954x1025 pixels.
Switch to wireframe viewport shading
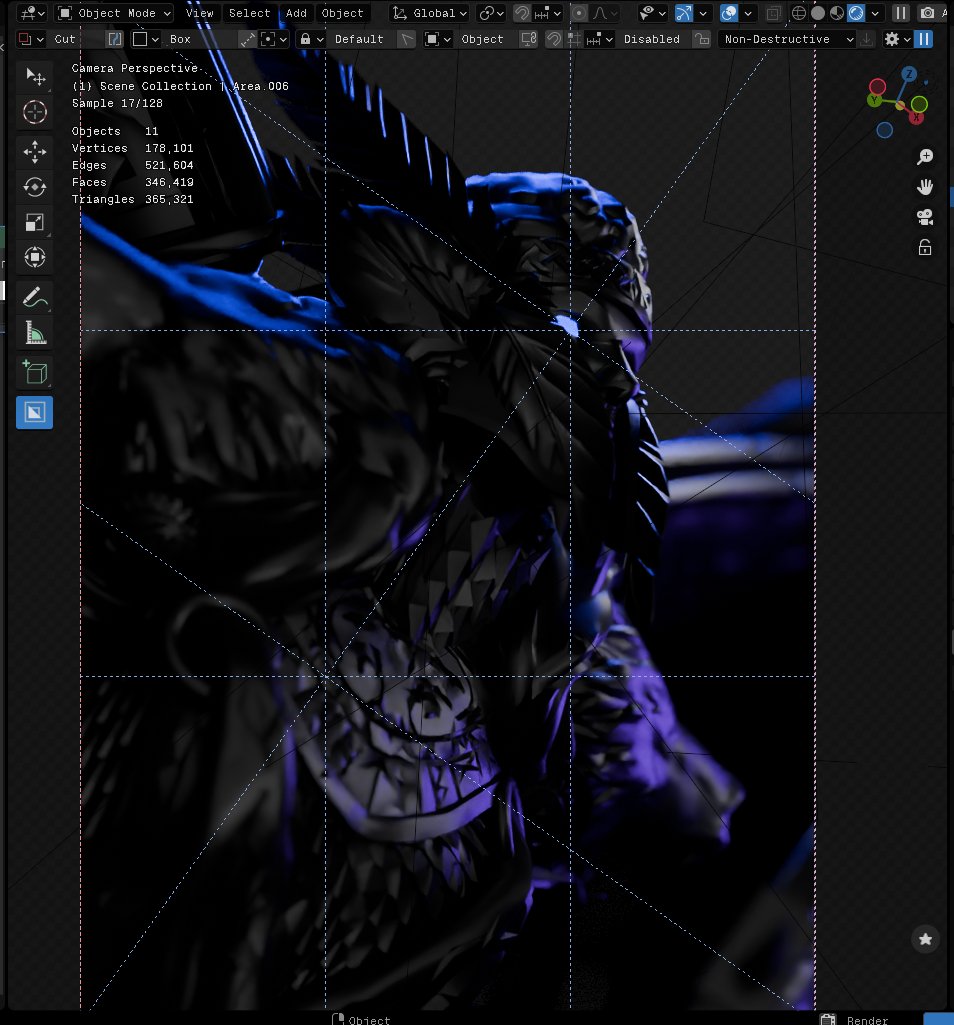pos(798,13)
